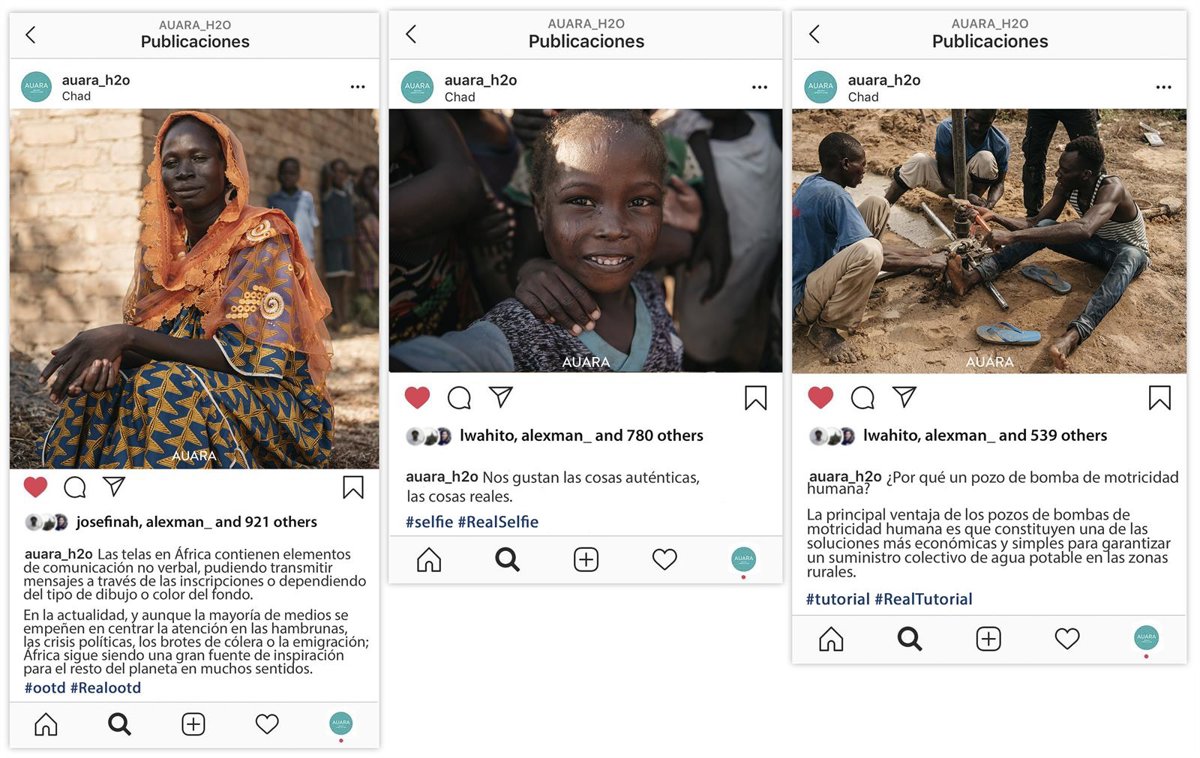Toggle the heart on the smiling child post
Image resolution: width=1200 pixels, height=758 pixels.
click(417, 398)
